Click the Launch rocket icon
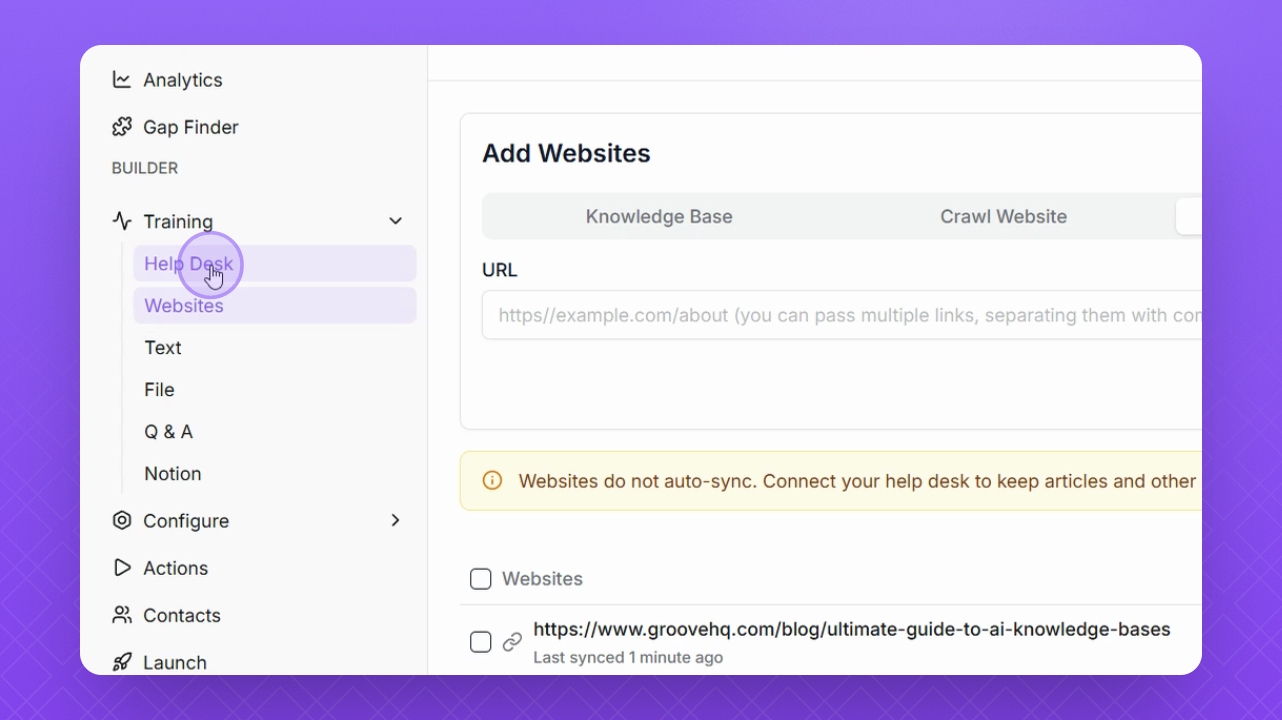 click(122, 662)
